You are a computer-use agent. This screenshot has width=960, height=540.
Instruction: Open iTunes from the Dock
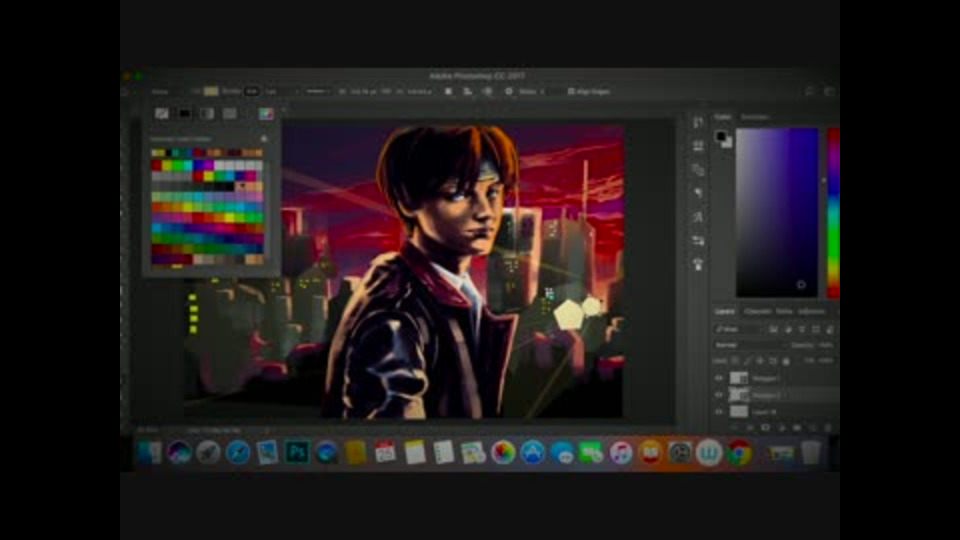point(621,453)
